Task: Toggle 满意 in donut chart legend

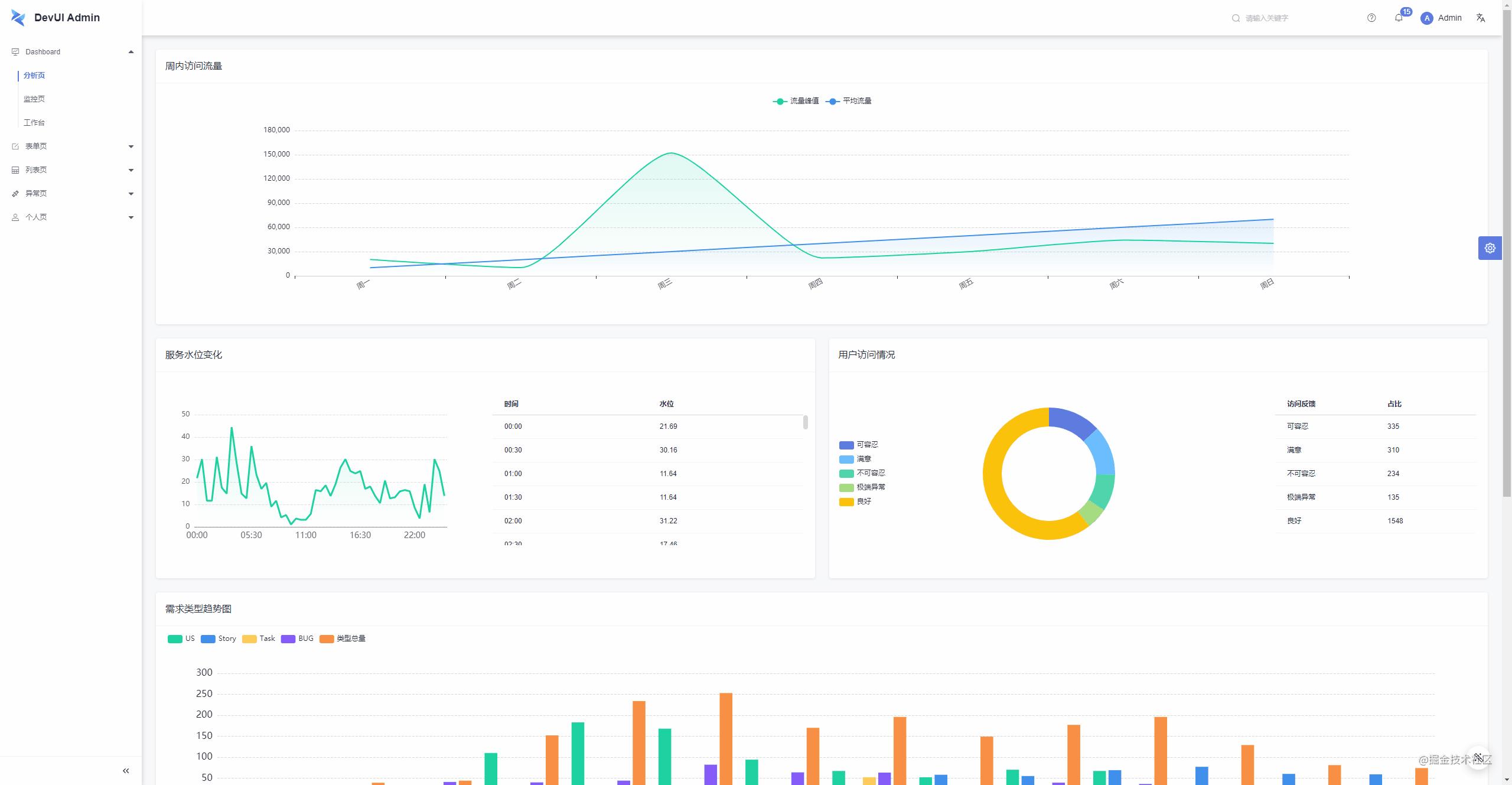Action: coord(855,459)
